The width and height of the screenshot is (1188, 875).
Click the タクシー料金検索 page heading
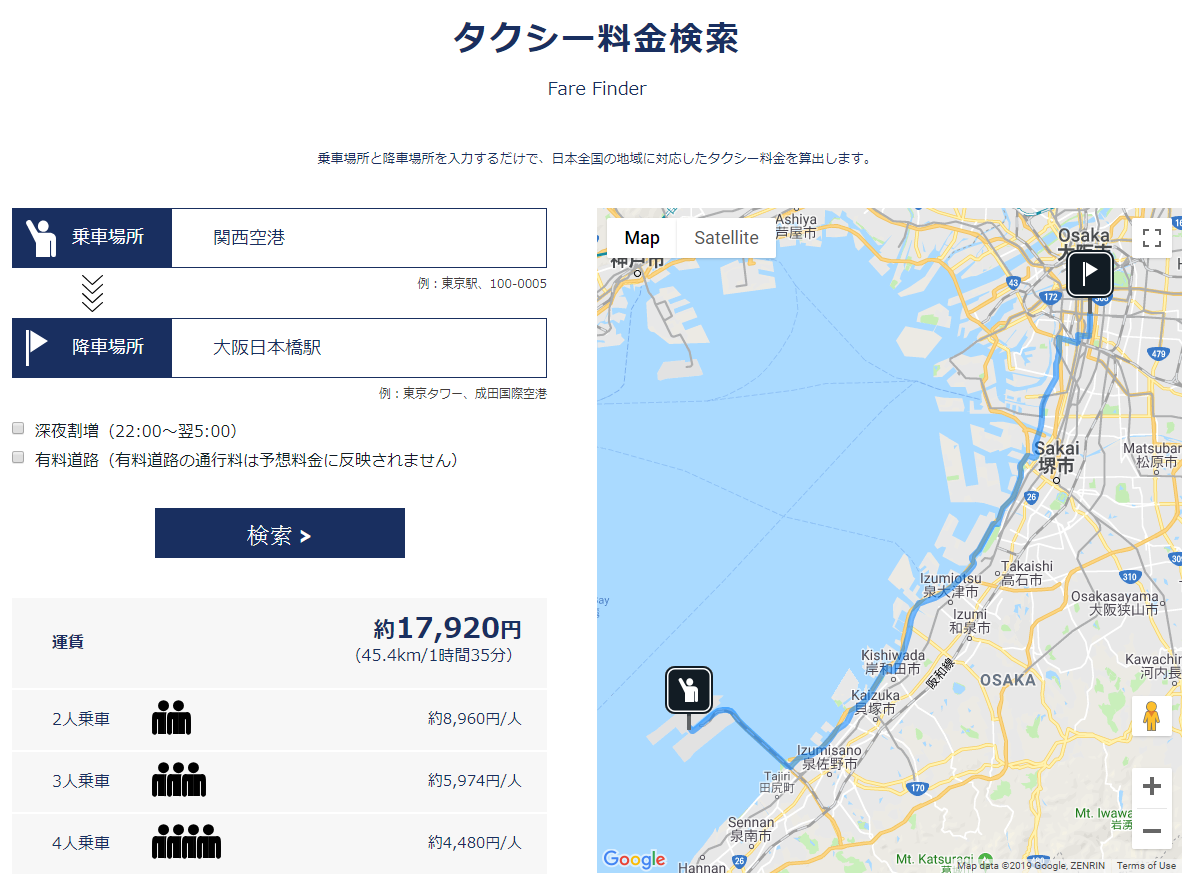(x=596, y=38)
